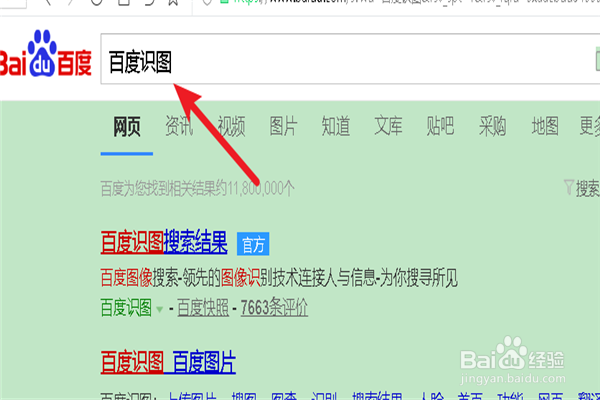The width and height of the screenshot is (600, 400).
Task: Open the 百度快照 cached link
Action: click(x=203, y=308)
